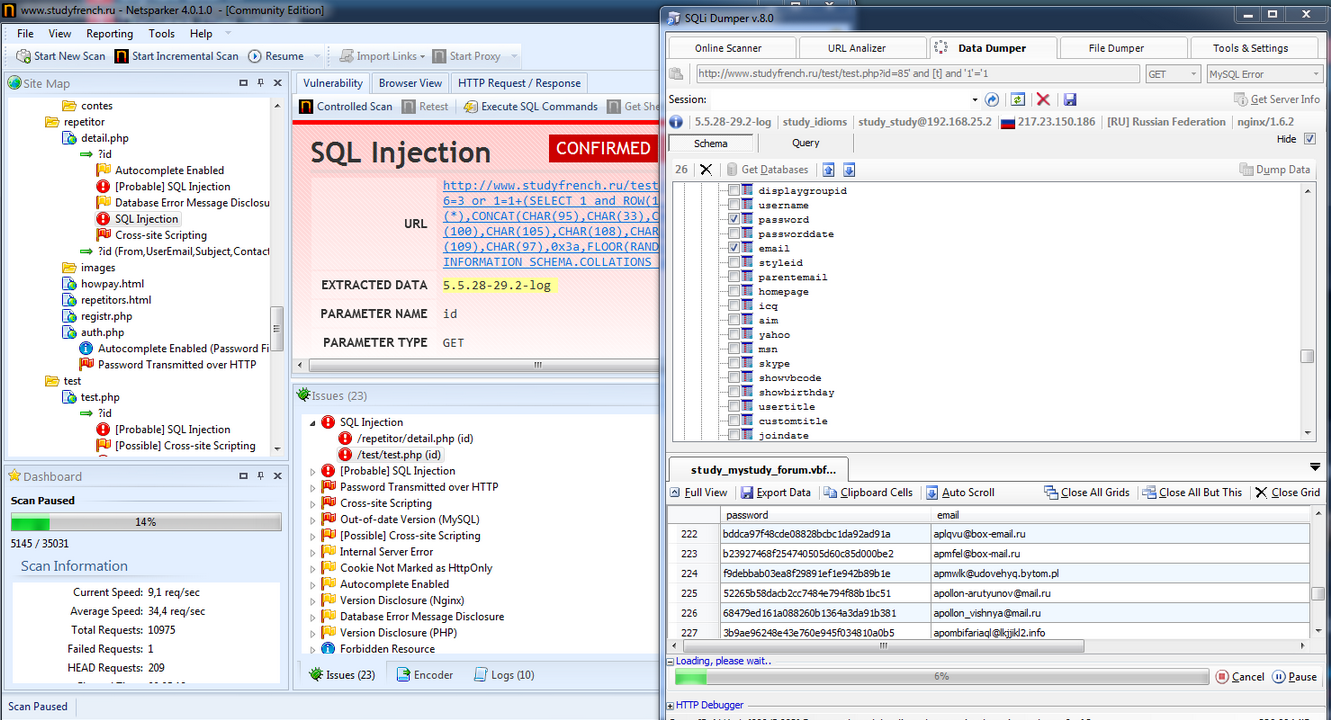This screenshot has height=720, width=1331.
Task: Uncheck the email column checkbox
Action: coord(734,248)
